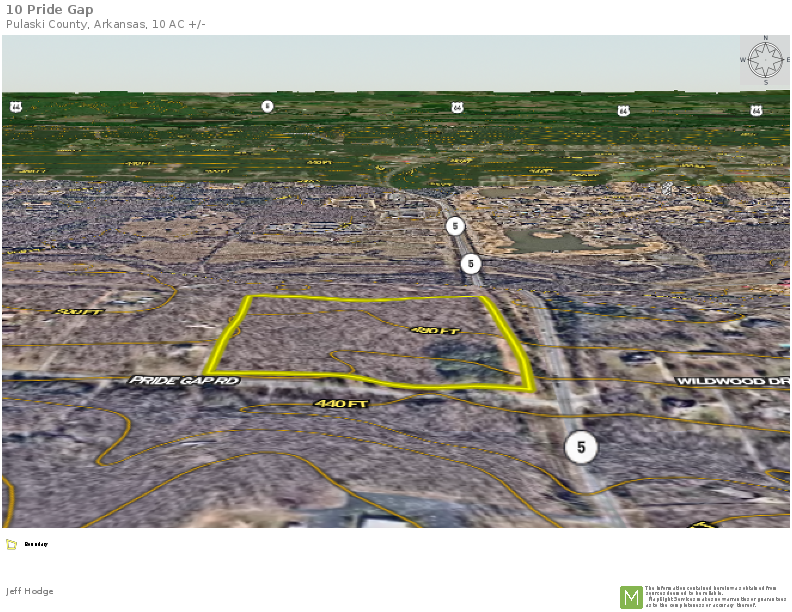Click the Pulaski County, Arkansas subtitle
This screenshot has width=792, height=612.
pyautogui.click(x=106, y=24)
